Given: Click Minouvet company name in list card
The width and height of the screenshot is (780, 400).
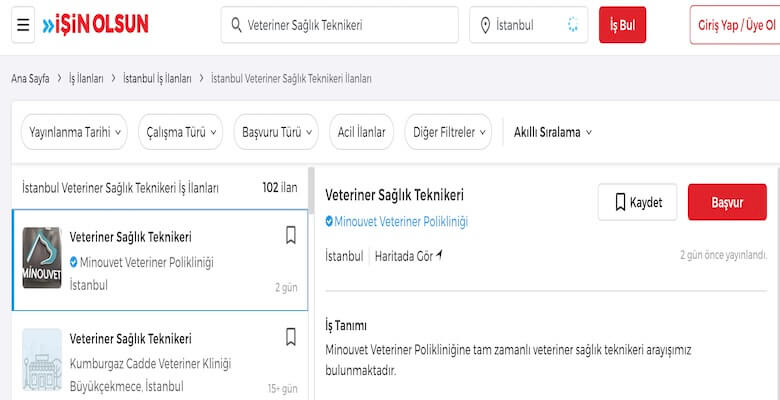Looking at the screenshot, I should click(x=147, y=262).
